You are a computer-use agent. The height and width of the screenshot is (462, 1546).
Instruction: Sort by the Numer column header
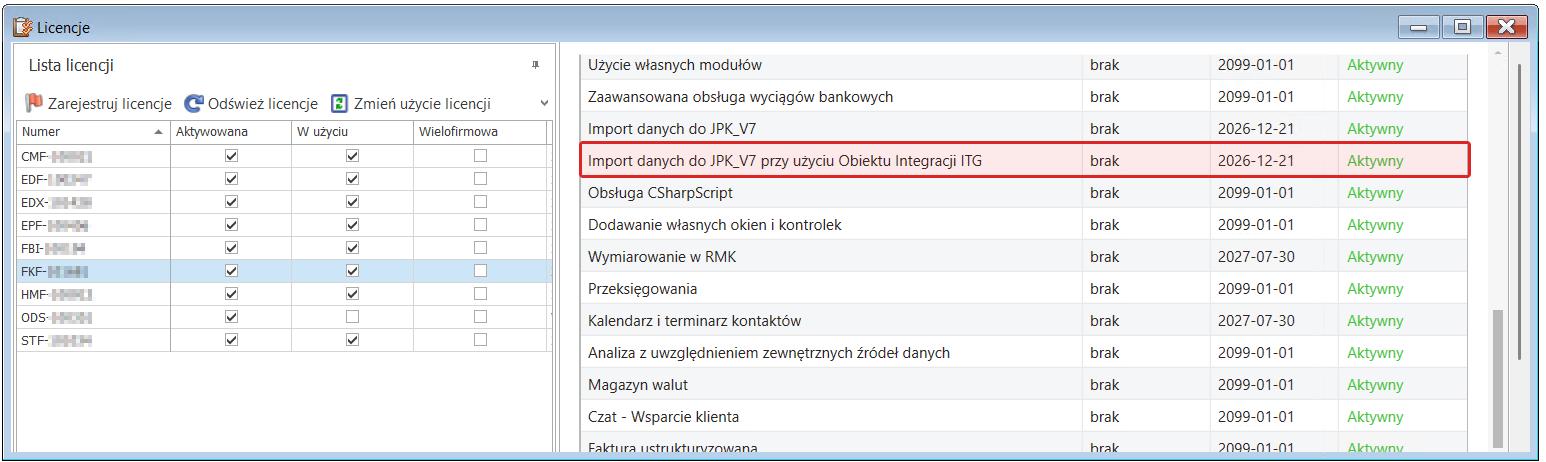pyautogui.click(x=93, y=131)
